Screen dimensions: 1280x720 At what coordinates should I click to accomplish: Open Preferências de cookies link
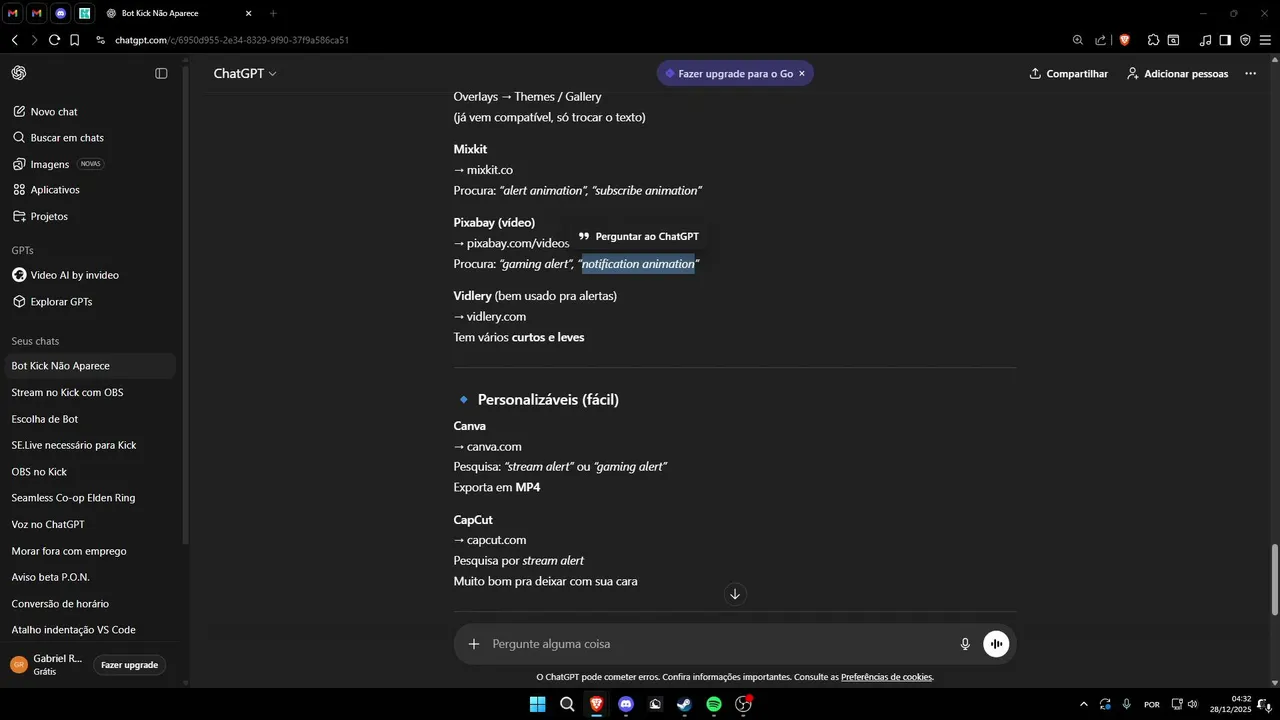coord(887,677)
